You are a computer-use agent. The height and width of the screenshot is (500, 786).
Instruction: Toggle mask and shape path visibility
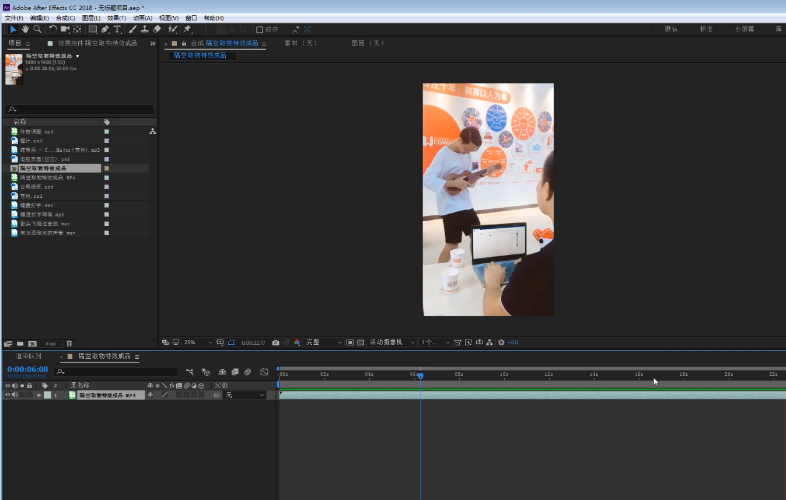tap(231, 343)
